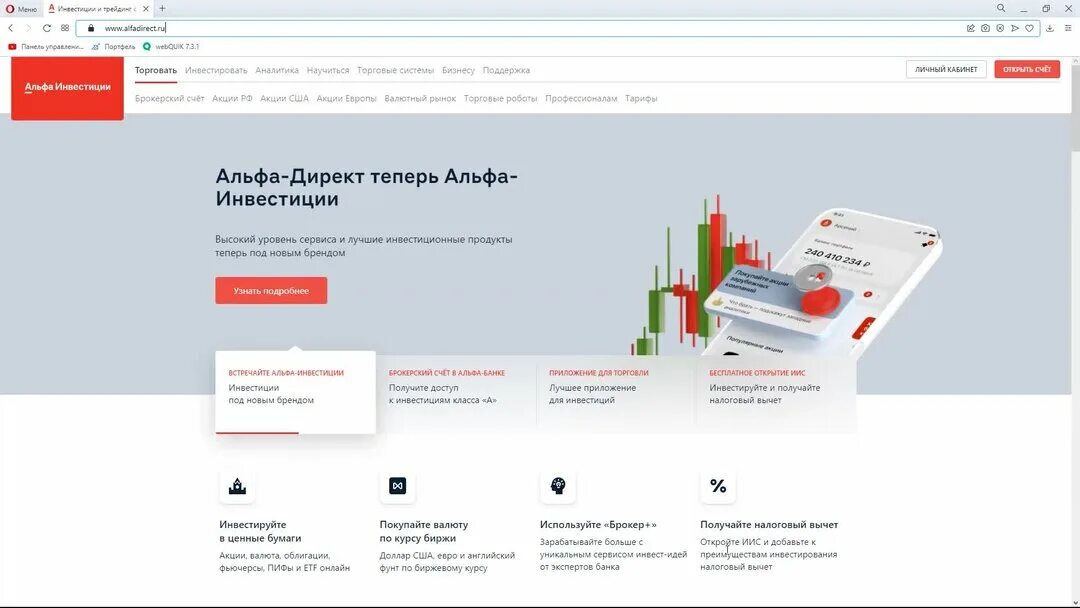Image resolution: width=1080 pixels, height=608 pixels.
Task: Close the Инвестиции и трейдинг browser tab
Action: [x=146, y=9]
